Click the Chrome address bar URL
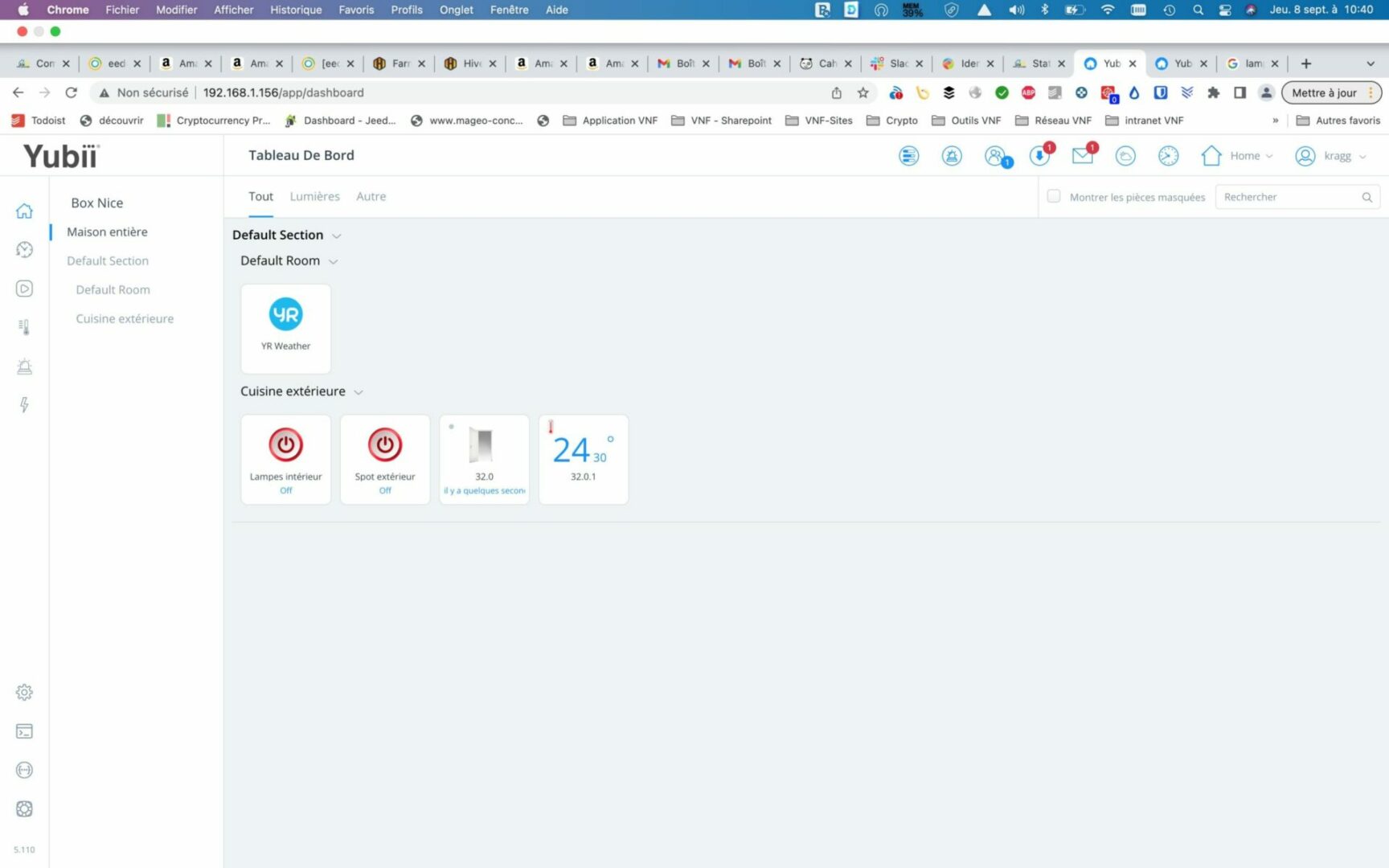Screen dimensions: 1389x868 point(283,92)
